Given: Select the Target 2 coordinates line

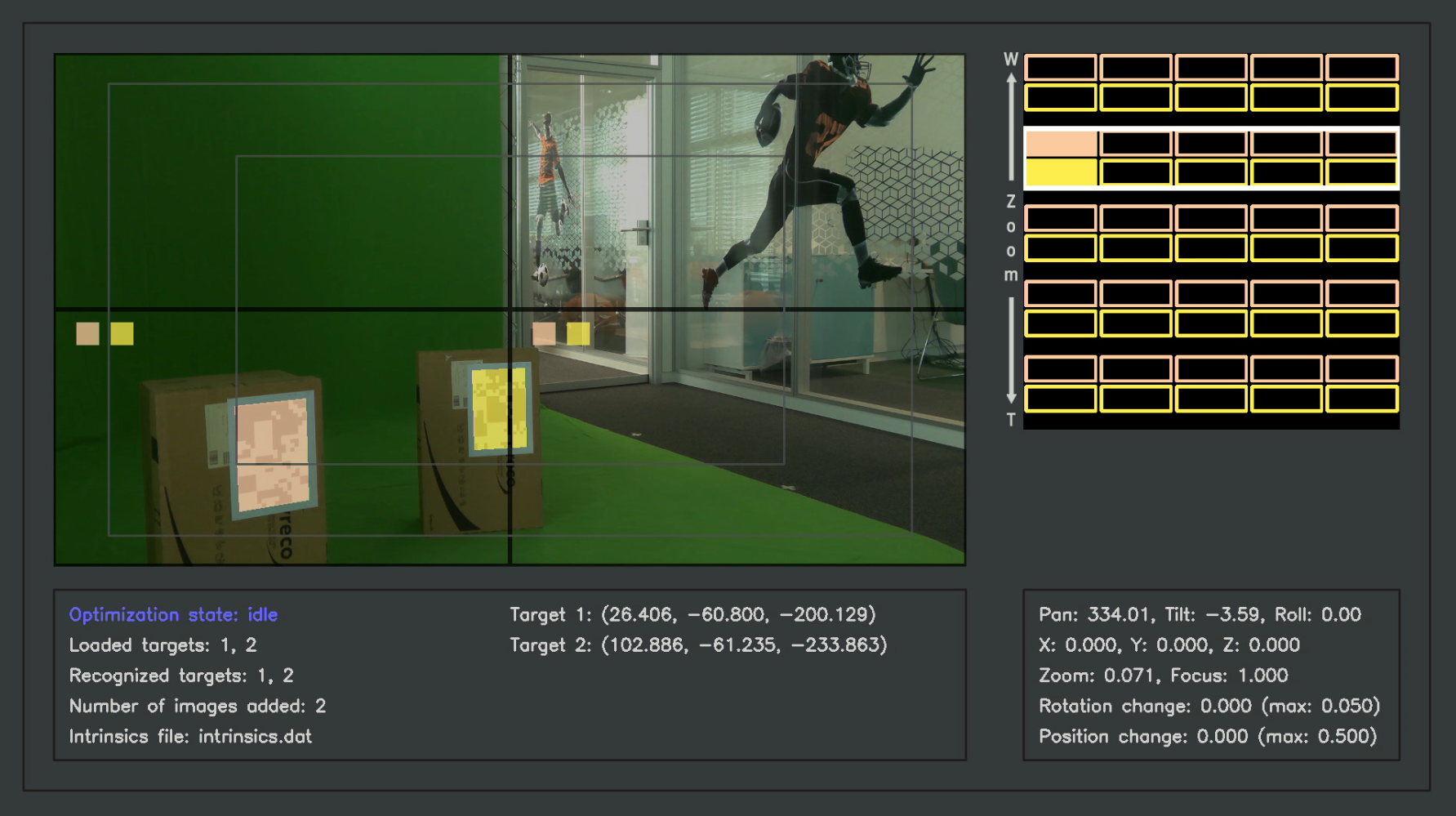Looking at the screenshot, I should 698,645.
